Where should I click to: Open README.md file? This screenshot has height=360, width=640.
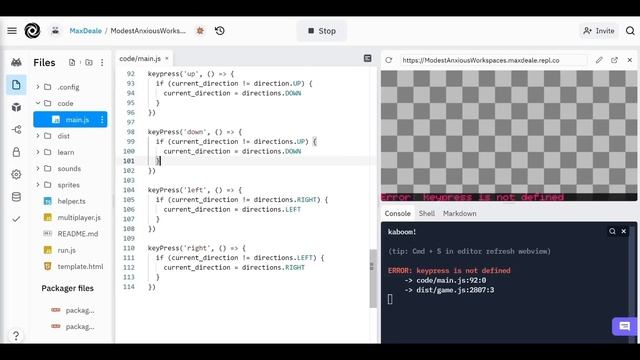(x=78, y=234)
